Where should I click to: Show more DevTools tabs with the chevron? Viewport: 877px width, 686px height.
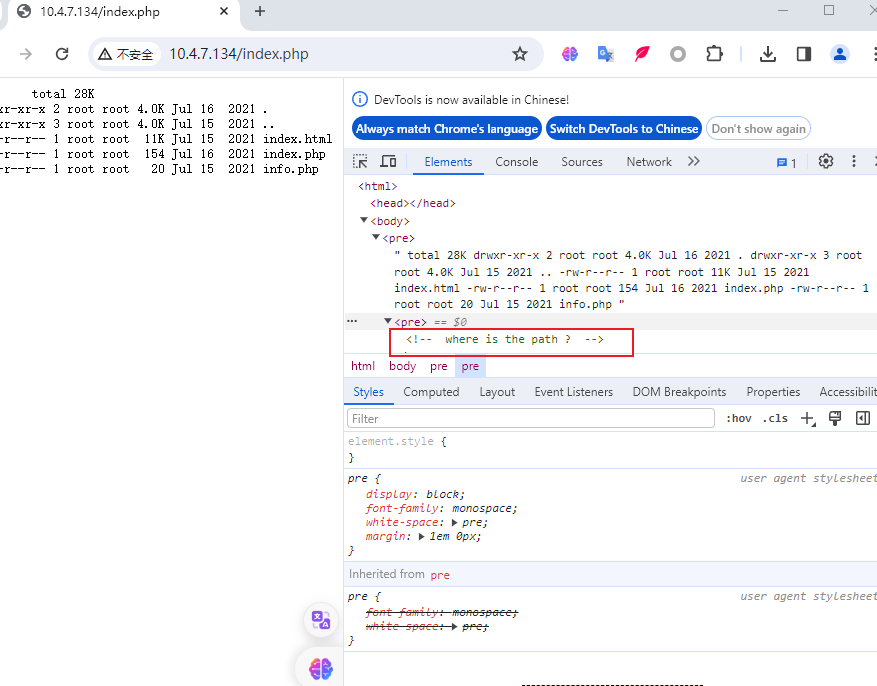[x=694, y=162]
